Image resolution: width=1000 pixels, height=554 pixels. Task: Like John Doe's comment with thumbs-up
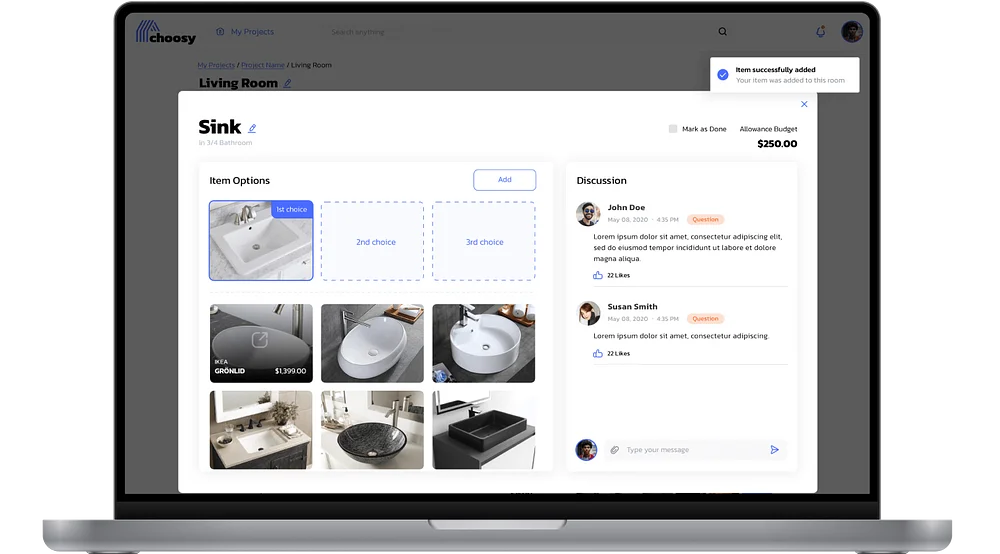[598, 275]
